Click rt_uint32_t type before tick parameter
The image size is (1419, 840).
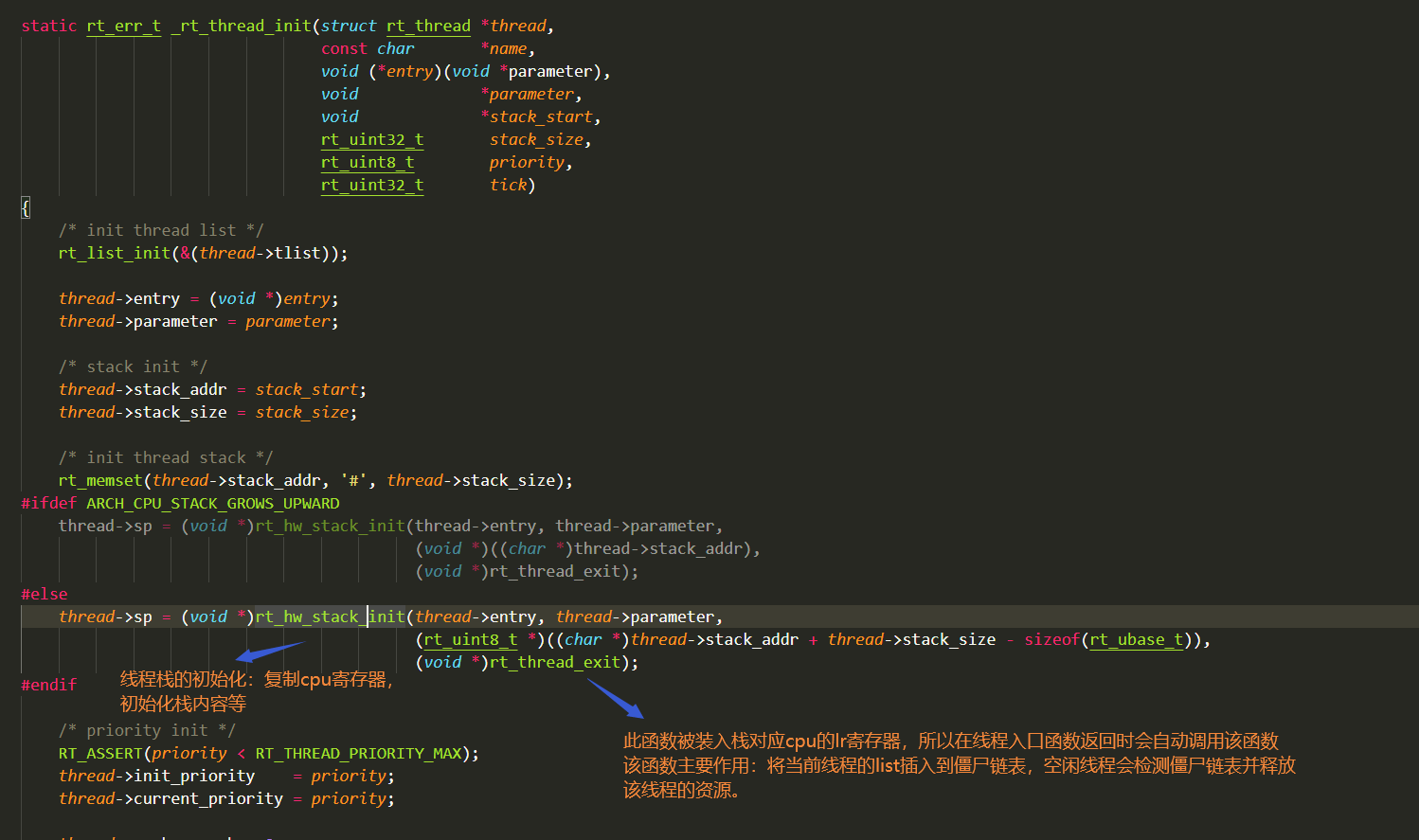pos(371,185)
